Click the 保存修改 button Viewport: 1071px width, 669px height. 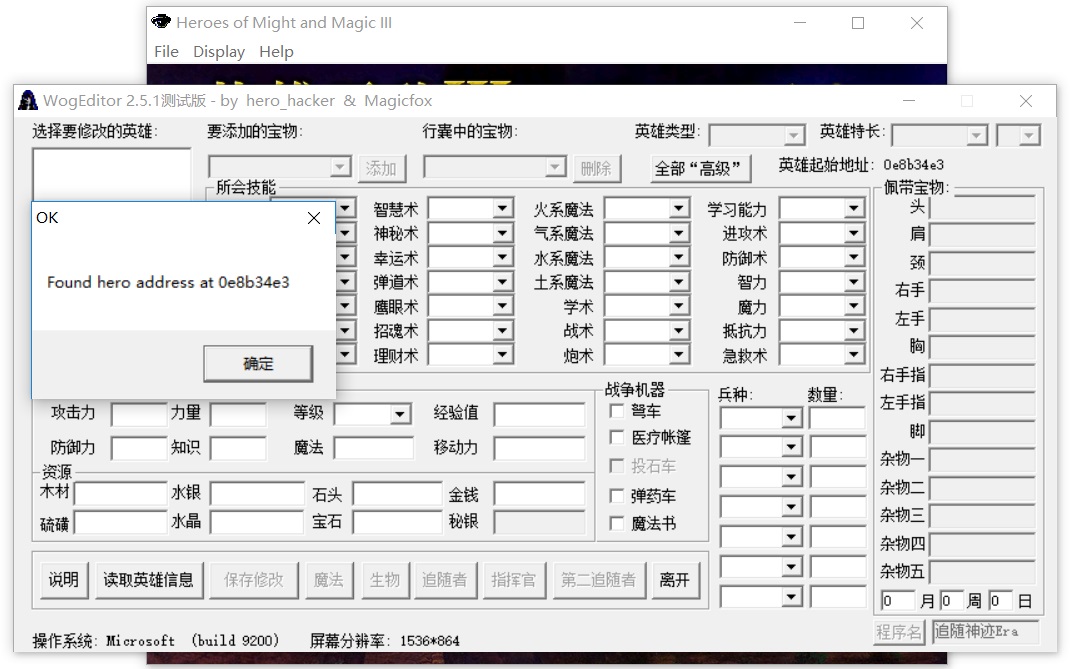254,580
